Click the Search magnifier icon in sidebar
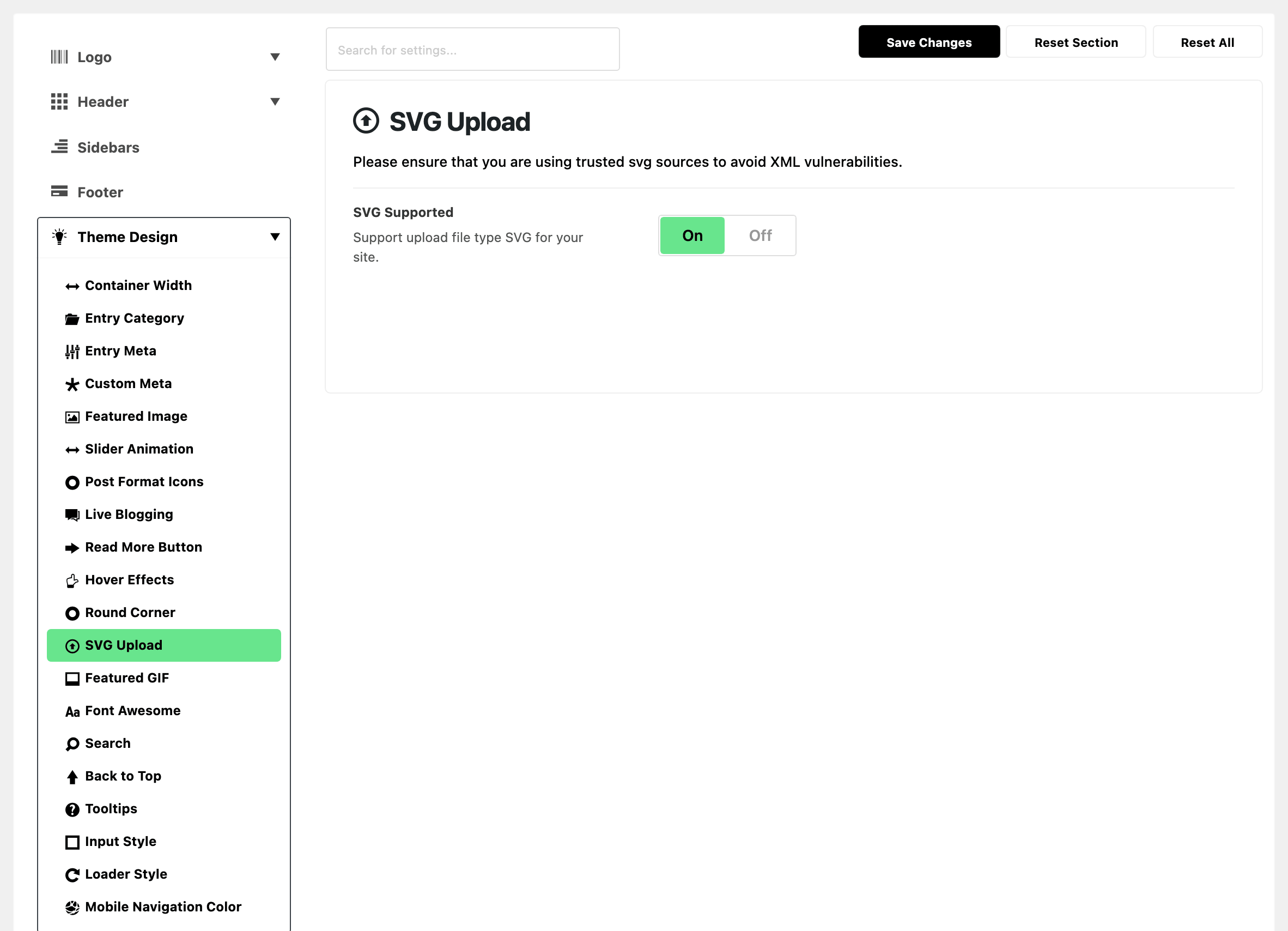 [x=72, y=744]
